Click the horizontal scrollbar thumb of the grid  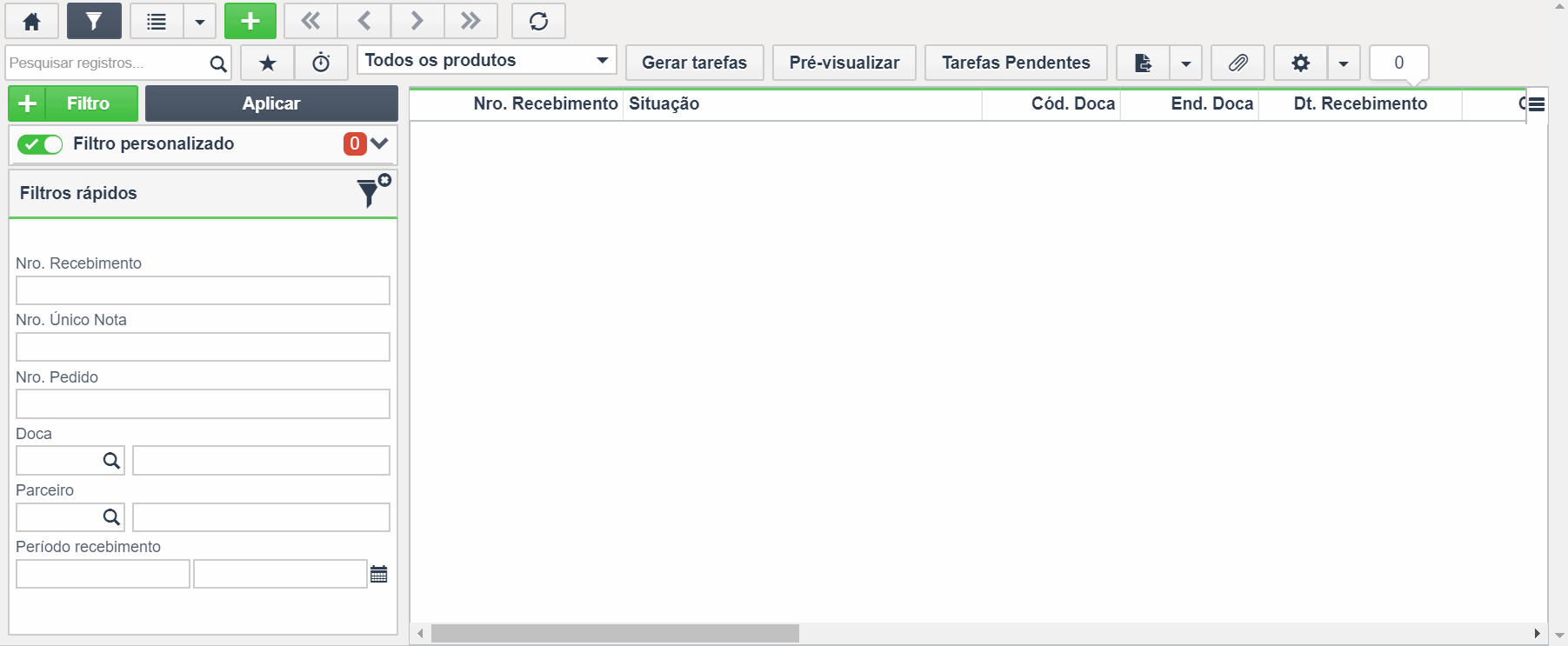click(615, 633)
